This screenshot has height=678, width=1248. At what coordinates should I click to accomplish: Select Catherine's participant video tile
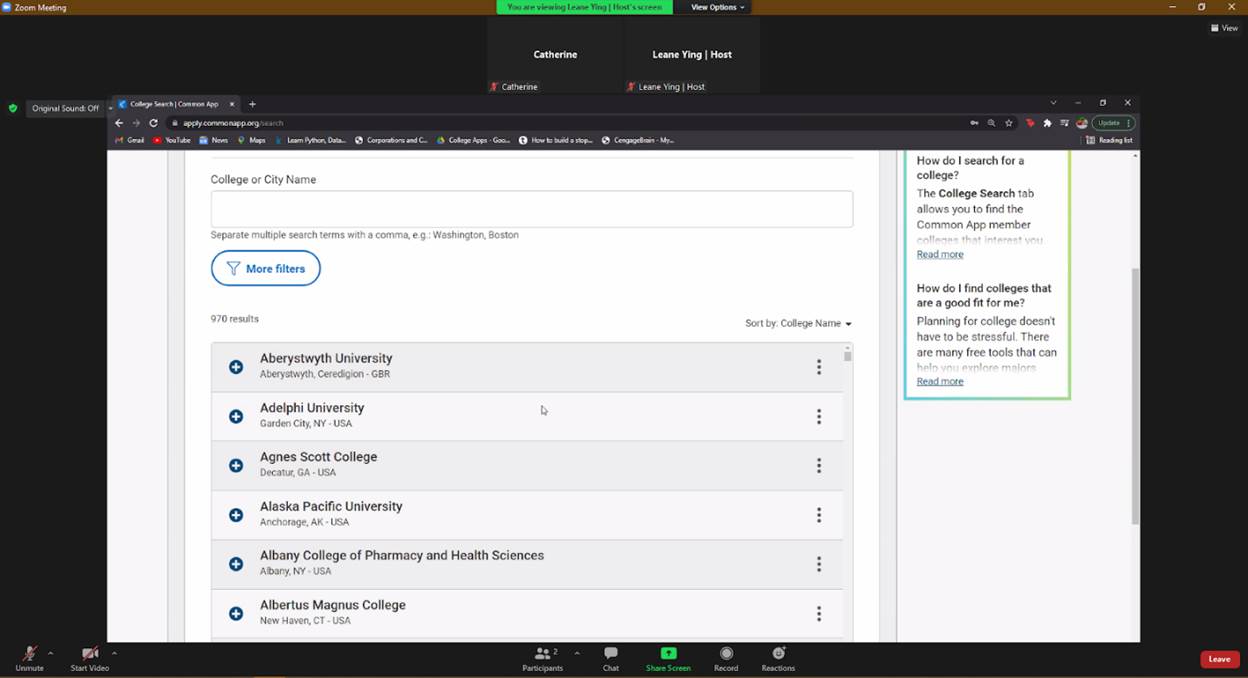[x=555, y=55]
